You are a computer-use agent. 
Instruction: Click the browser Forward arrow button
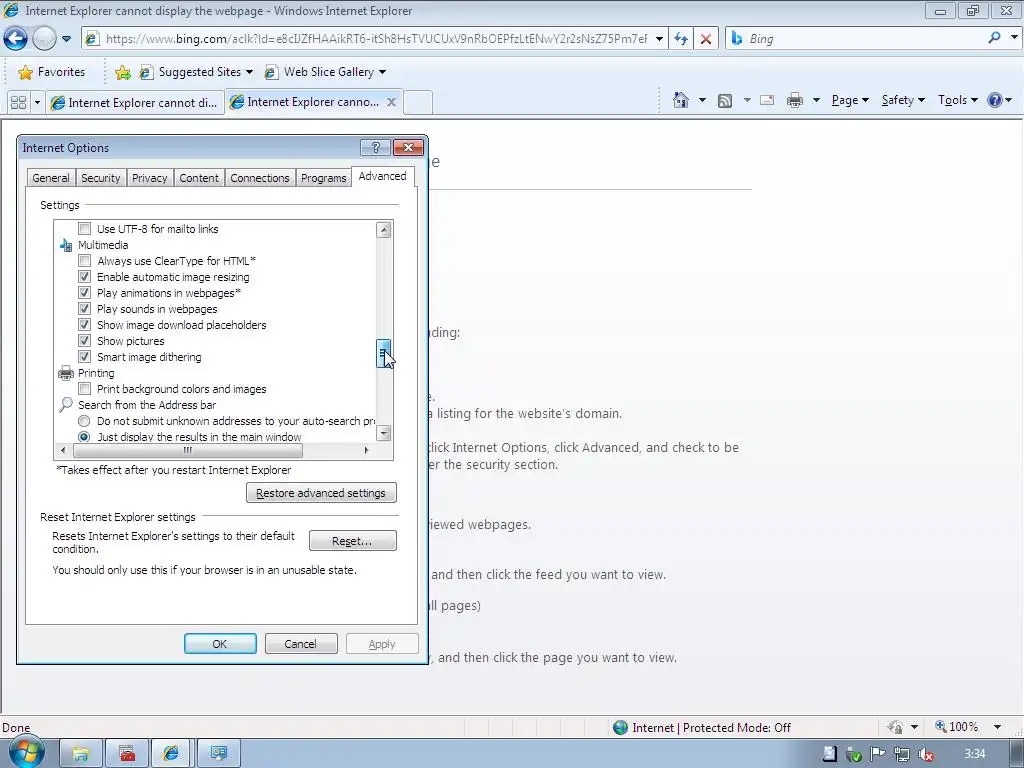44,39
